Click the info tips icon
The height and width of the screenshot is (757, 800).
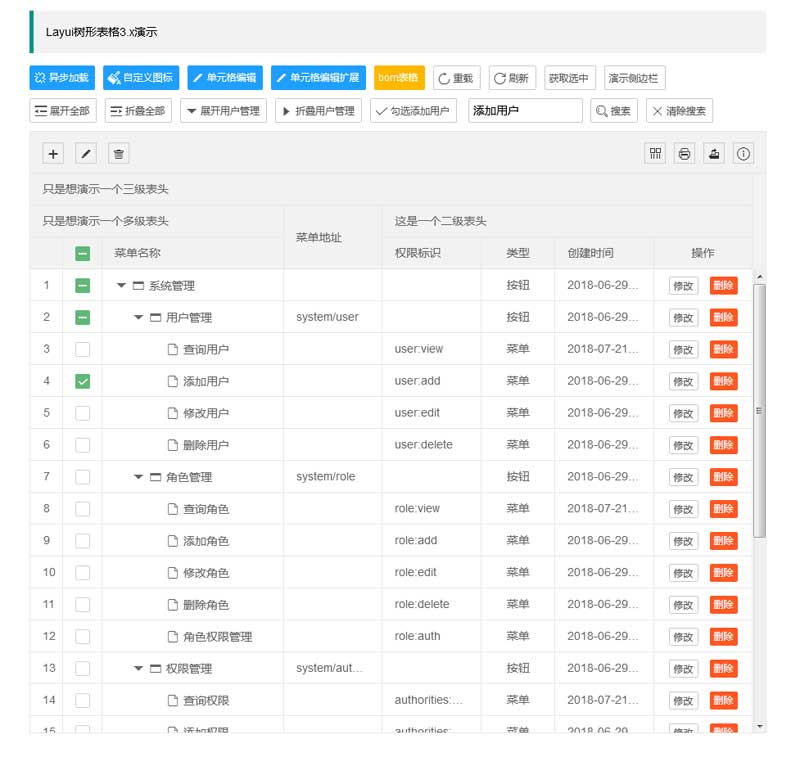pyautogui.click(x=744, y=153)
